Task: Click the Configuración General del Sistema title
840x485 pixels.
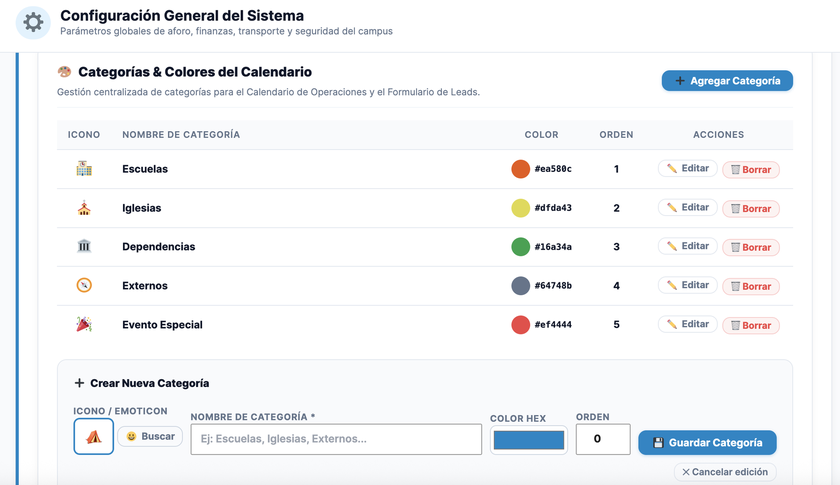Action: point(182,16)
